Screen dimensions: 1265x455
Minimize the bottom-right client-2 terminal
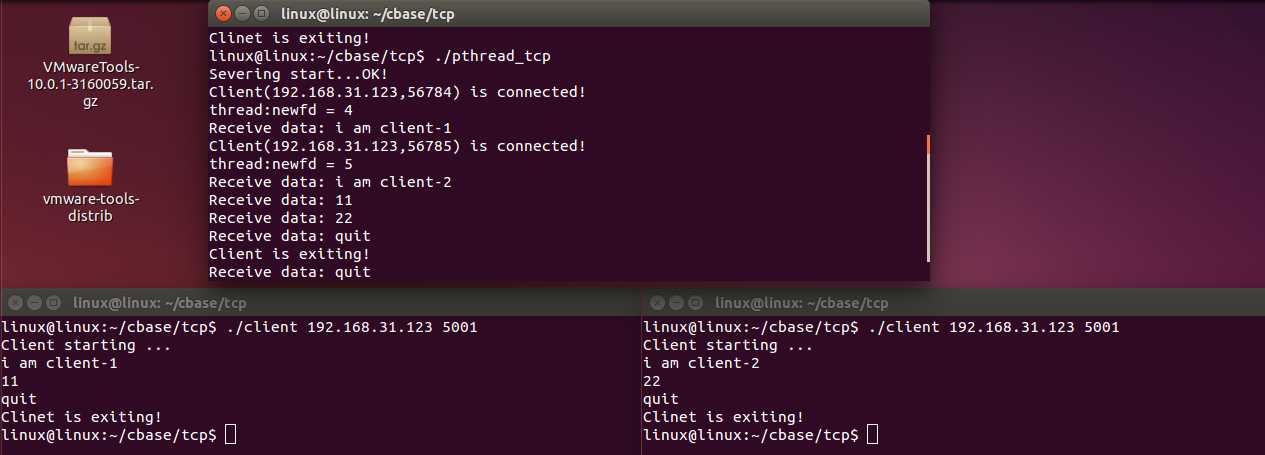pyautogui.click(x=675, y=302)
